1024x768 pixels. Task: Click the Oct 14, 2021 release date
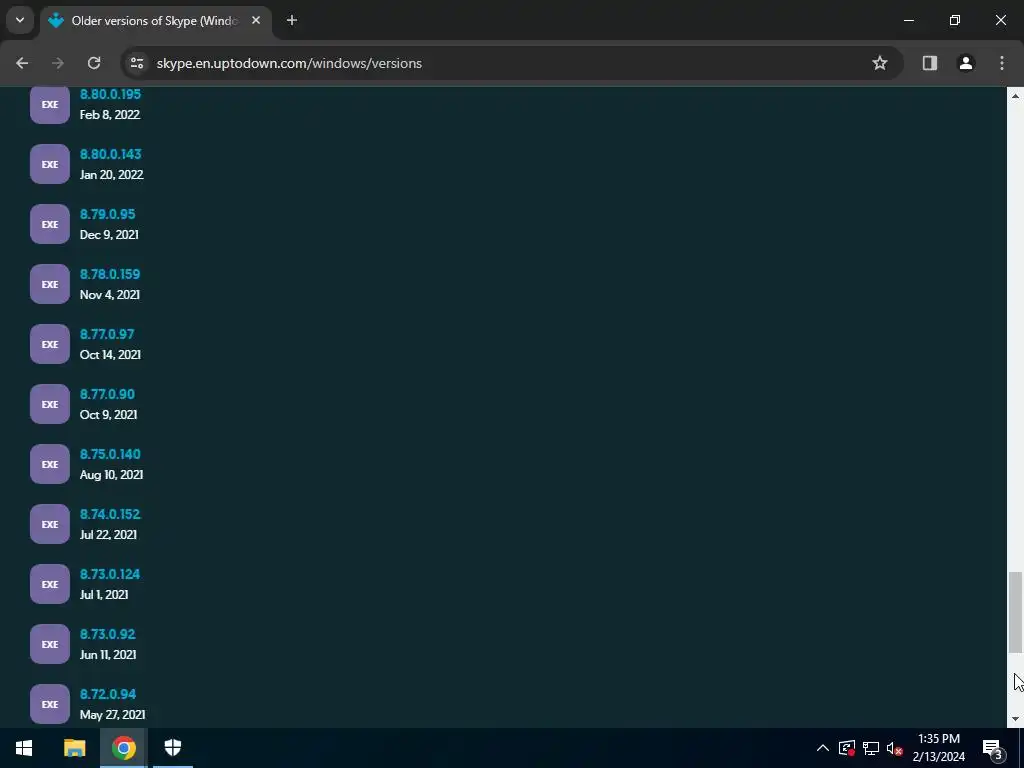110,355
